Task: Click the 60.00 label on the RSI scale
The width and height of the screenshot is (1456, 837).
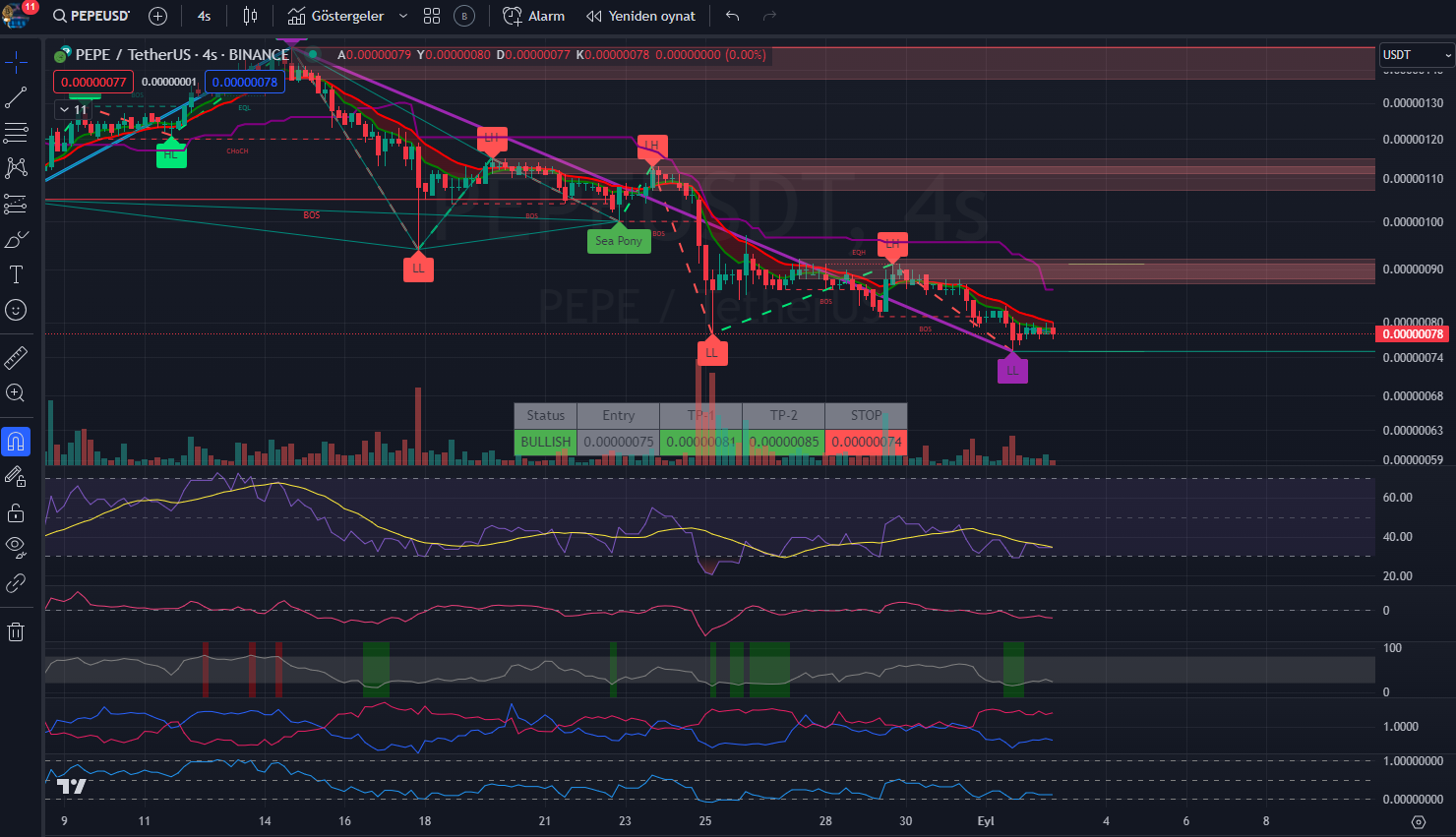Action: pos(1398,498)
